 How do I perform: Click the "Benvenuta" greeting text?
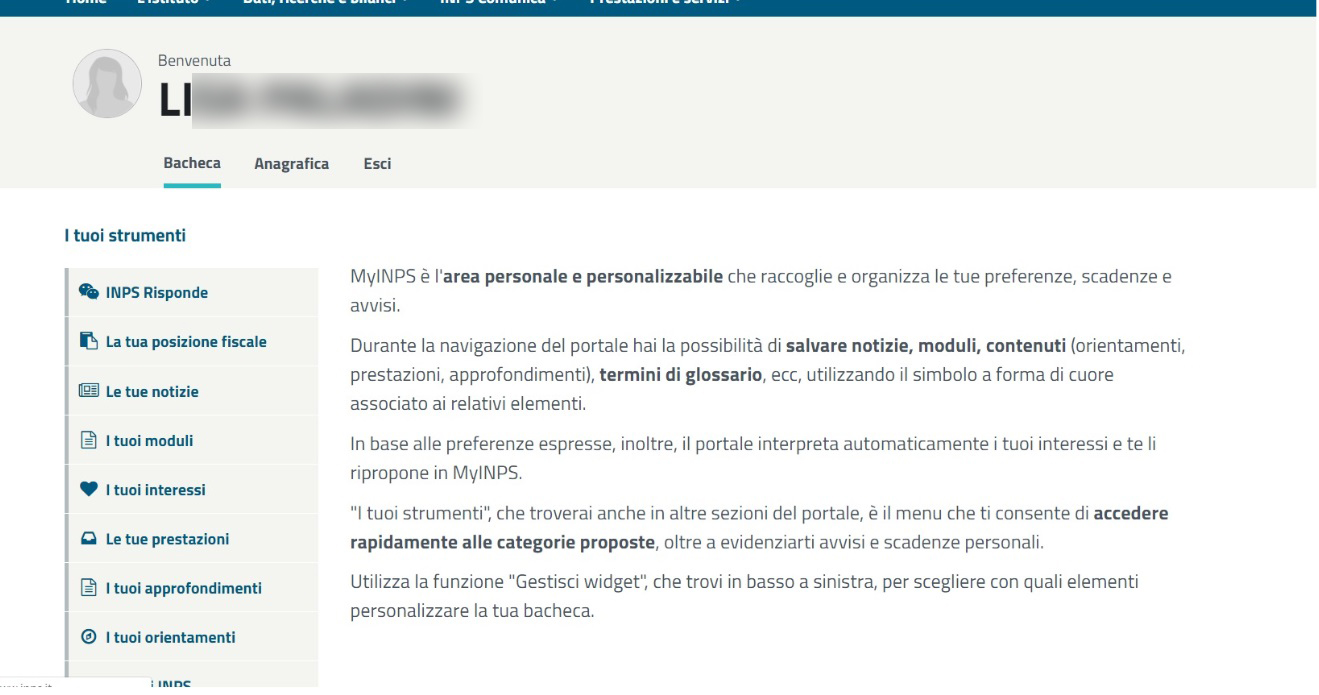point(194,61)
